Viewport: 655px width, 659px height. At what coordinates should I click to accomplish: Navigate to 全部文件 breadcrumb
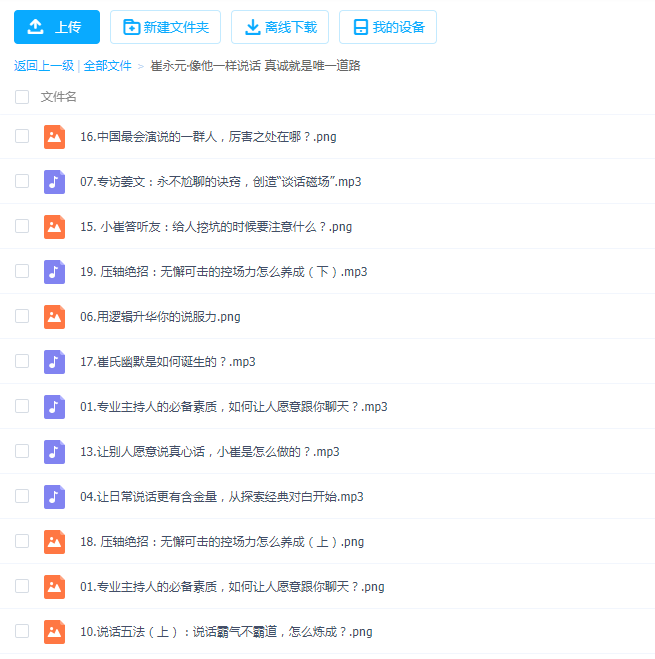pyautogui.click(x=107, y=66)
